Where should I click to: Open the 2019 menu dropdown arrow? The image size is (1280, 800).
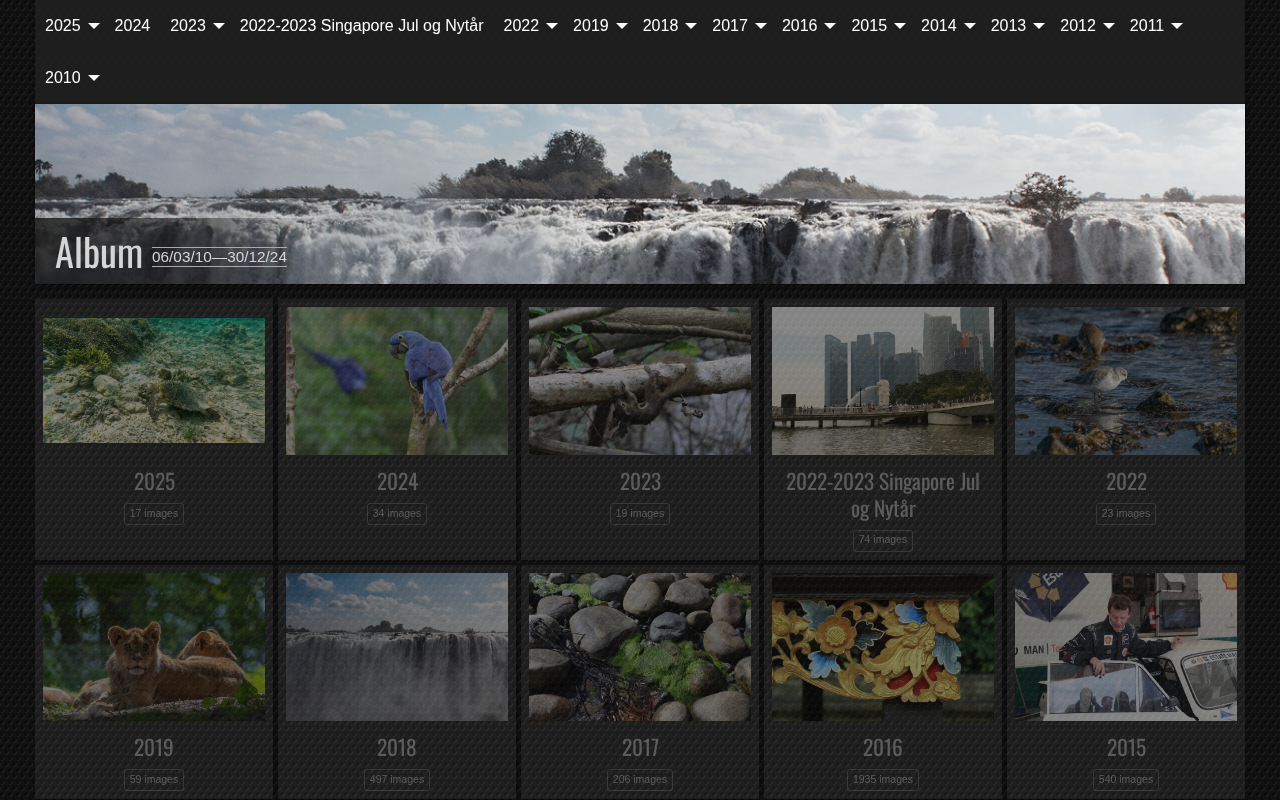[x=621, y=26]
